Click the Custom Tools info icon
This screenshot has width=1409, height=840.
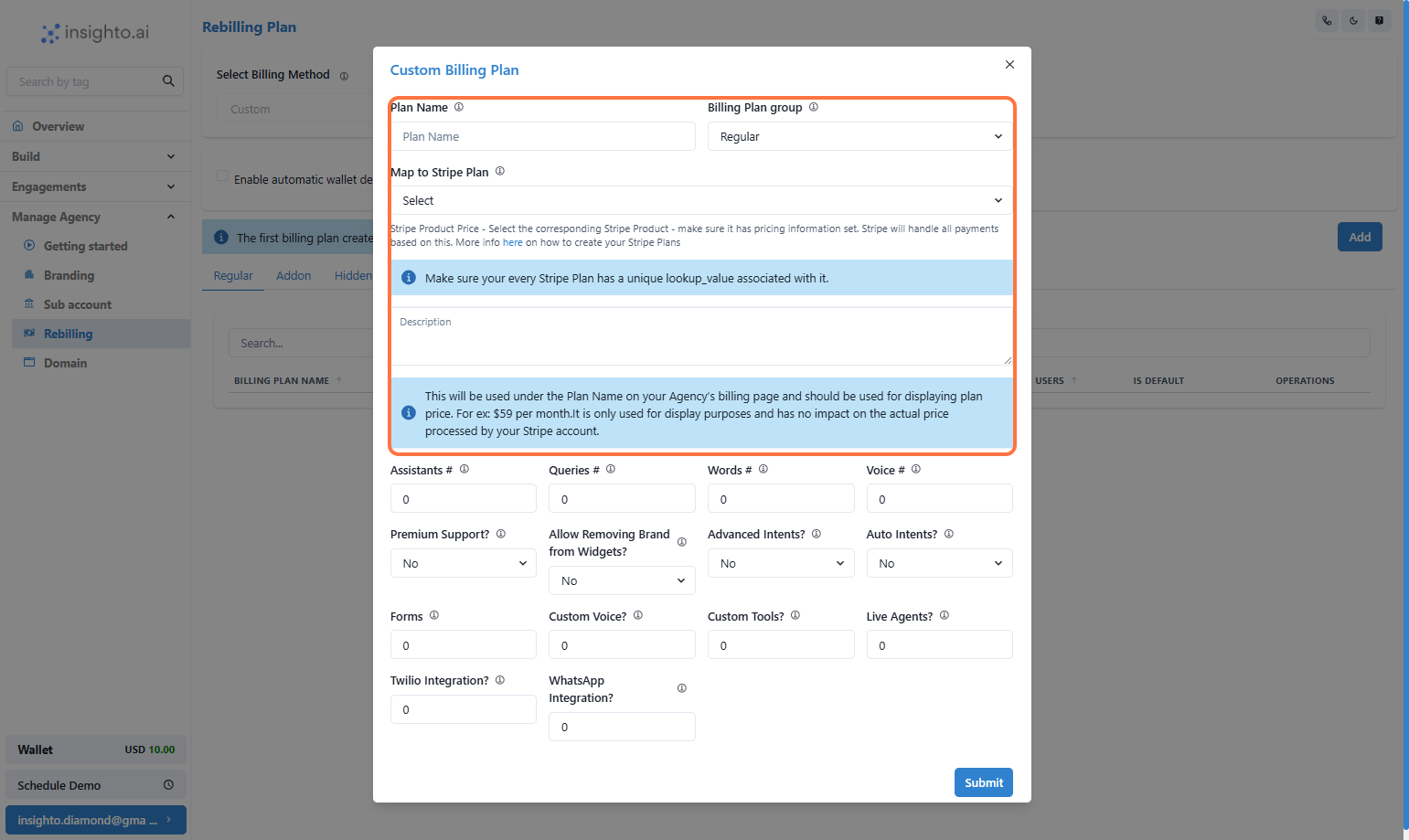tap(795, 615)
